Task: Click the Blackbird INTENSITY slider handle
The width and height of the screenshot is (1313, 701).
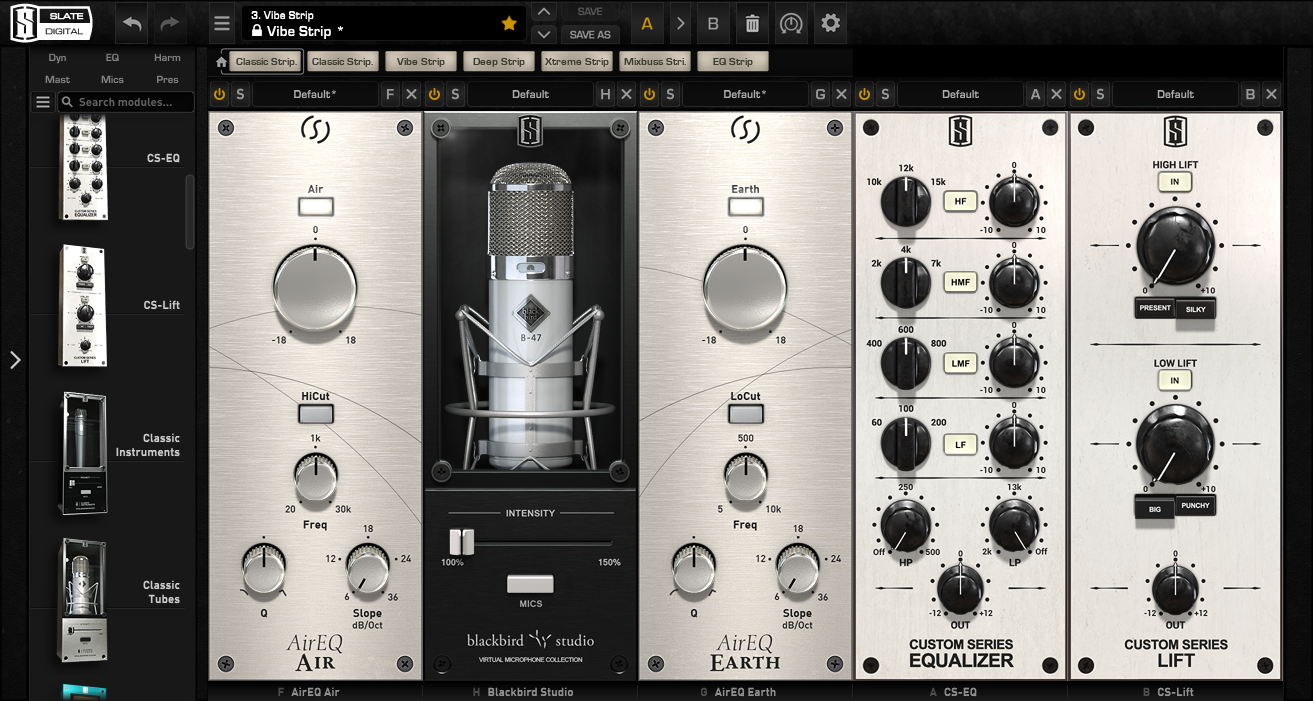Action: tap(460, 542)
